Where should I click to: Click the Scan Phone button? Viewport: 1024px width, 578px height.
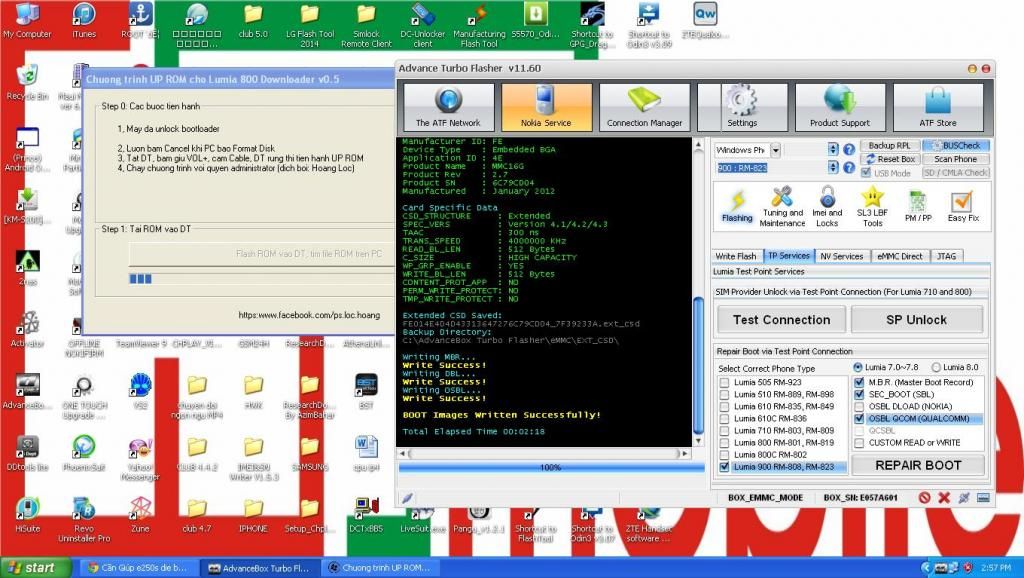click(x=955, y=159)
